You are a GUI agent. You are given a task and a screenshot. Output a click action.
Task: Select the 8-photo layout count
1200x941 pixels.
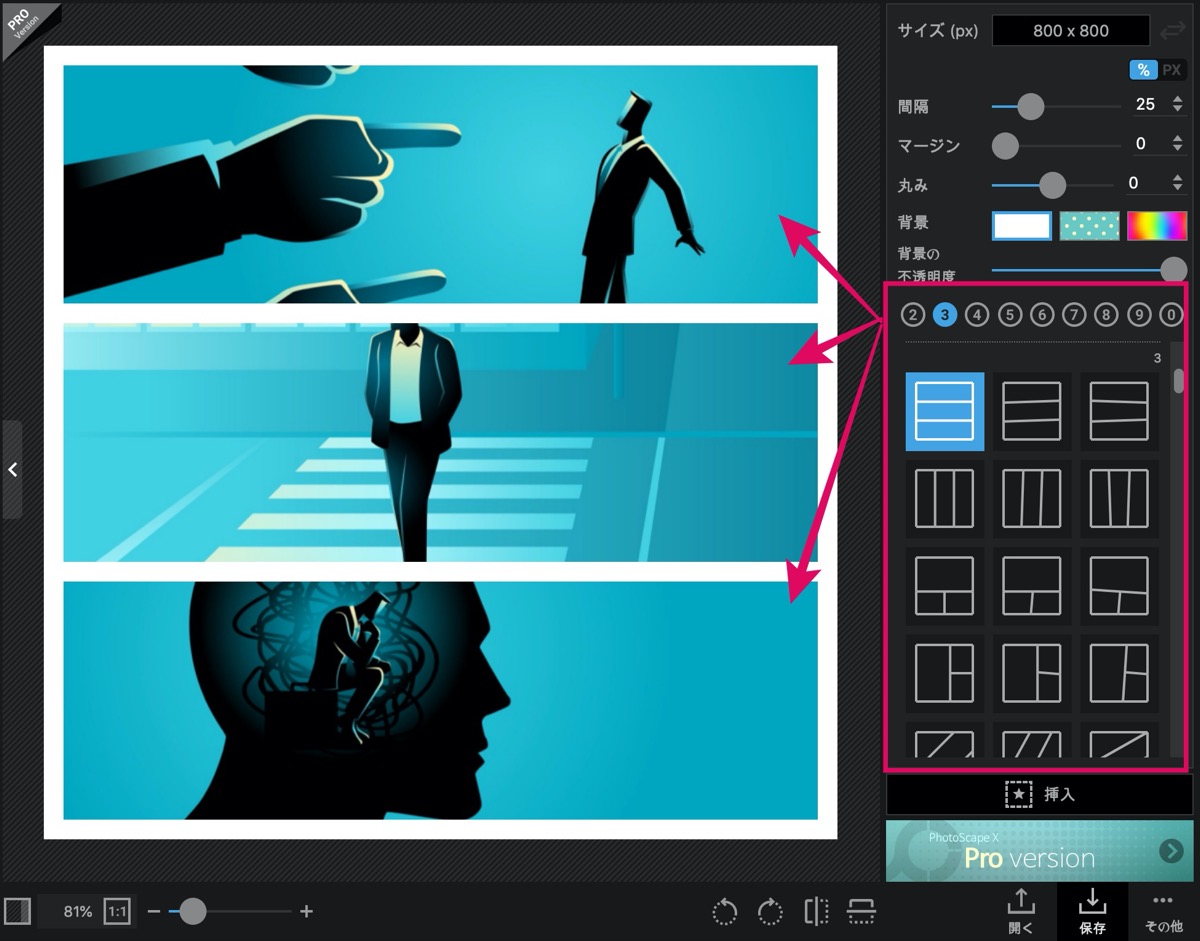coord(1106,315)
